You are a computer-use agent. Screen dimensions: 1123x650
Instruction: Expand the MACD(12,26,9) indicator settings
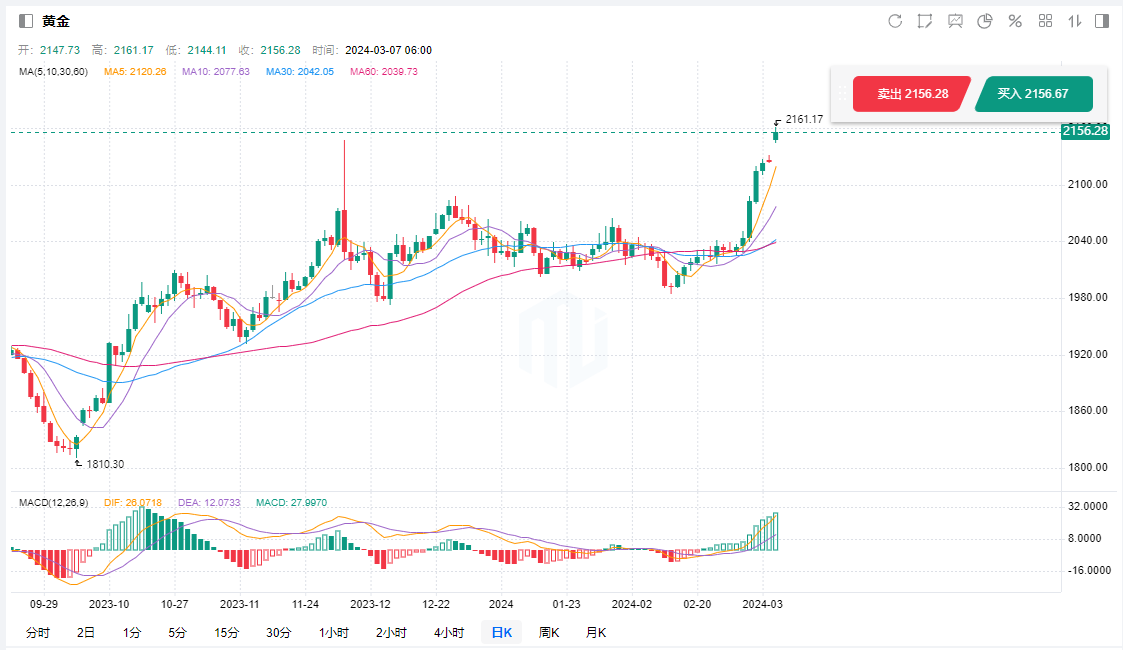coord(56,502)
